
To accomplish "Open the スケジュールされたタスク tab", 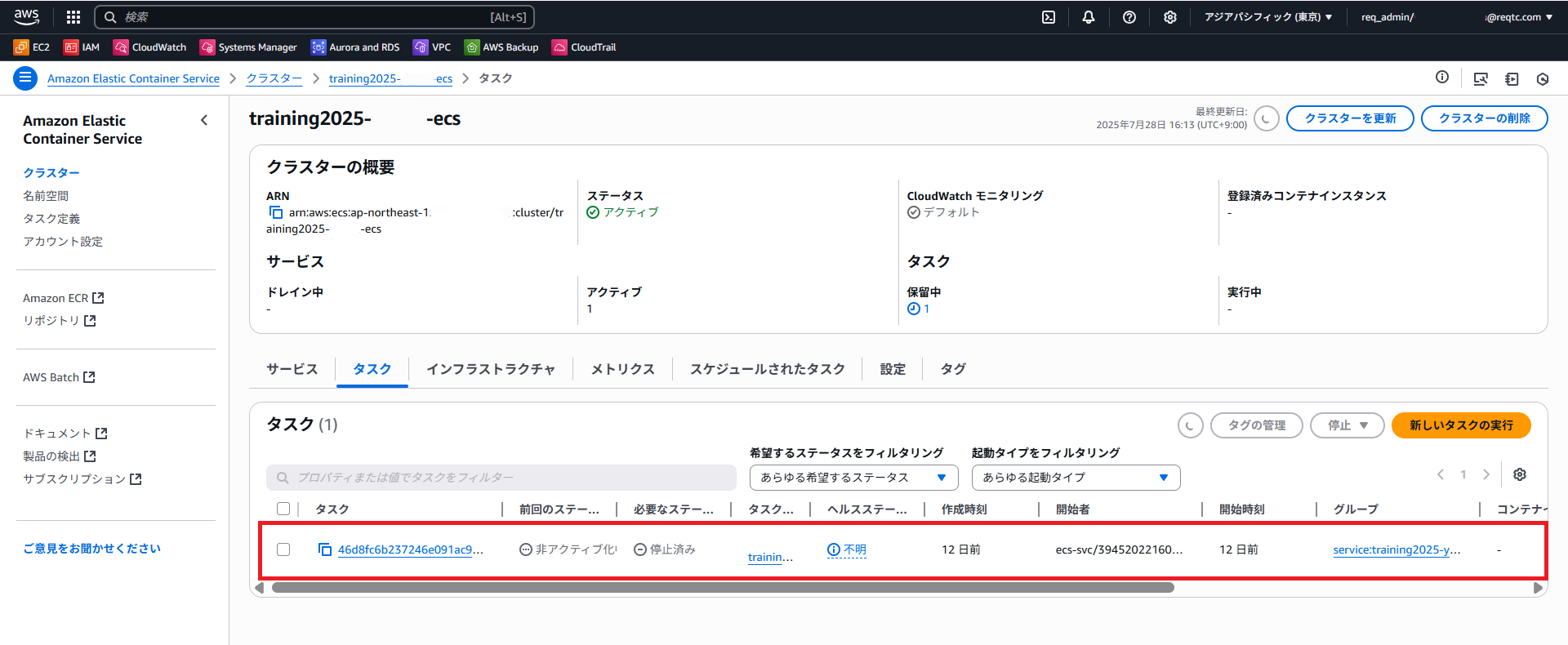I will 767,369.
